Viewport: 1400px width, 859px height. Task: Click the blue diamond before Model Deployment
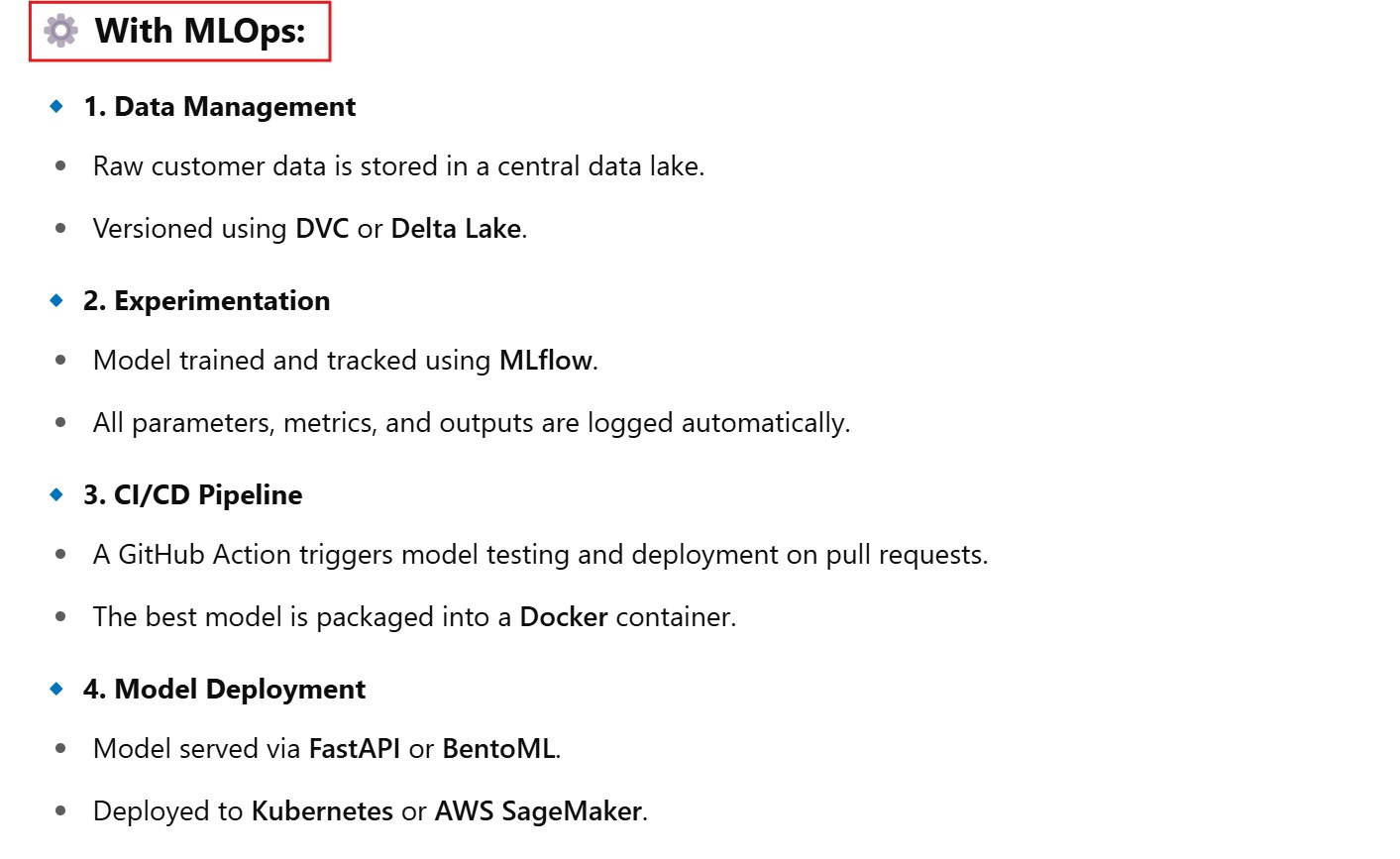56,689
